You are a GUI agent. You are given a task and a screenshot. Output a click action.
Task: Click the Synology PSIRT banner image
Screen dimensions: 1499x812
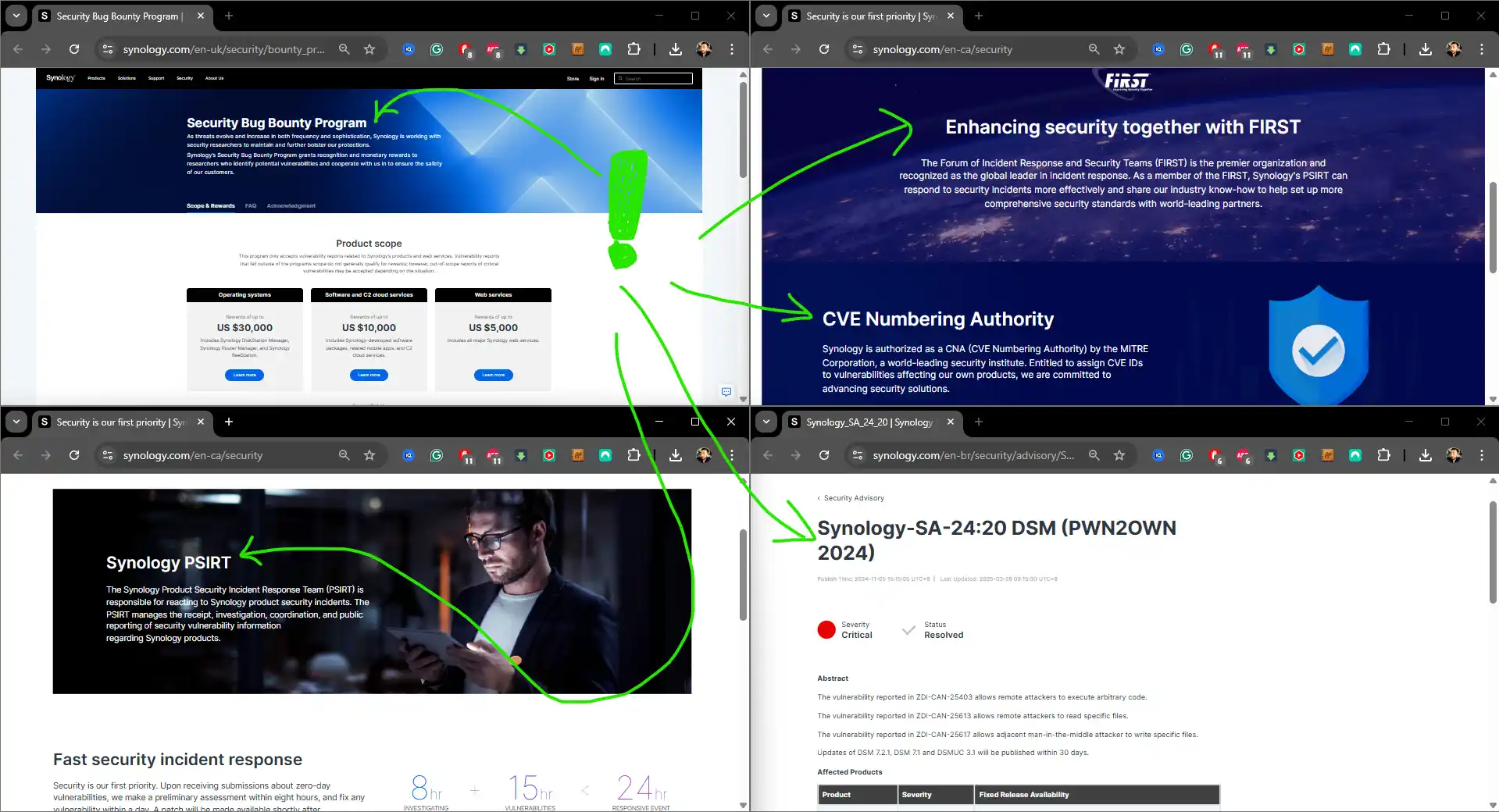click(x=372, y=591)
